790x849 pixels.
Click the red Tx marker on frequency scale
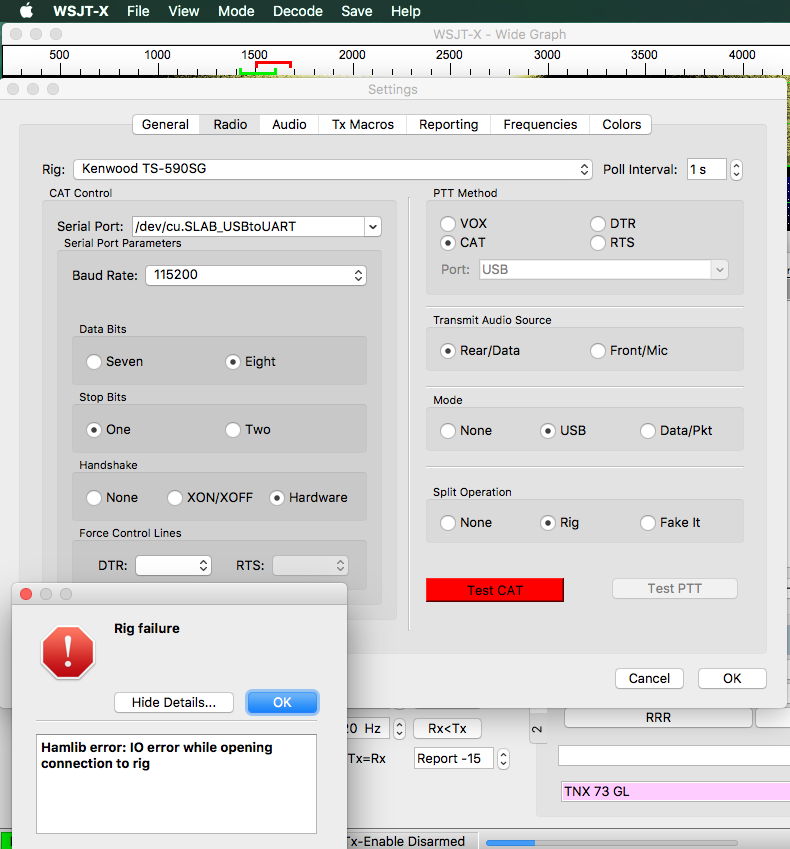(x=273, y=64)
